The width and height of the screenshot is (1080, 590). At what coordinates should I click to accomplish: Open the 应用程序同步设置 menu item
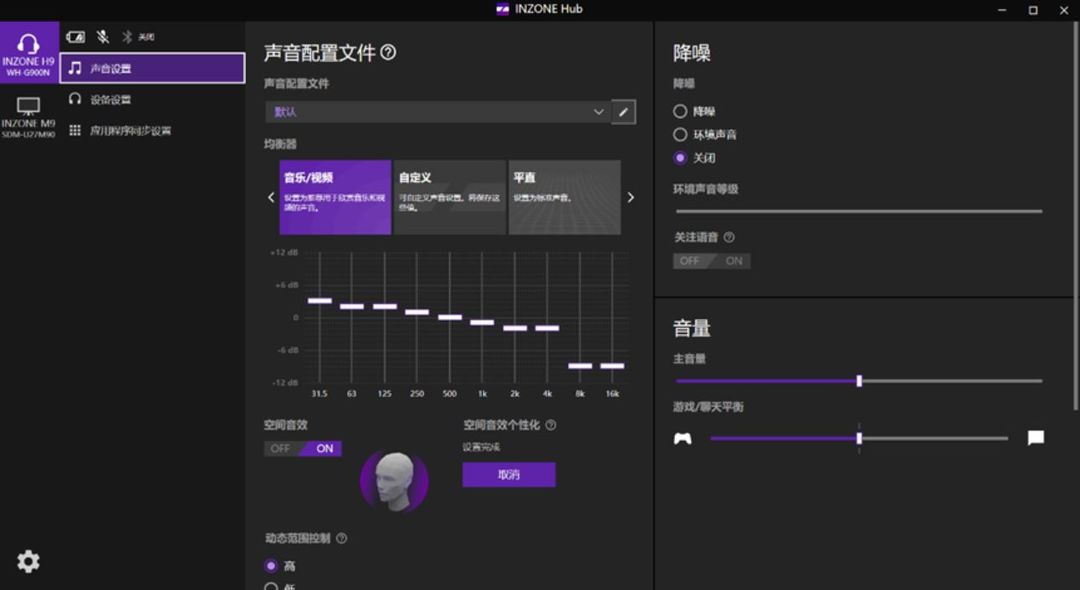tap(152, 131)
